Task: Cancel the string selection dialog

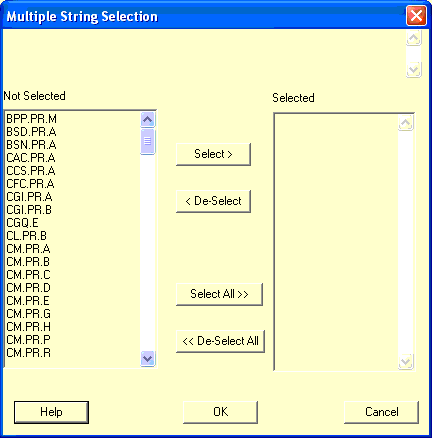Action: 381,412
